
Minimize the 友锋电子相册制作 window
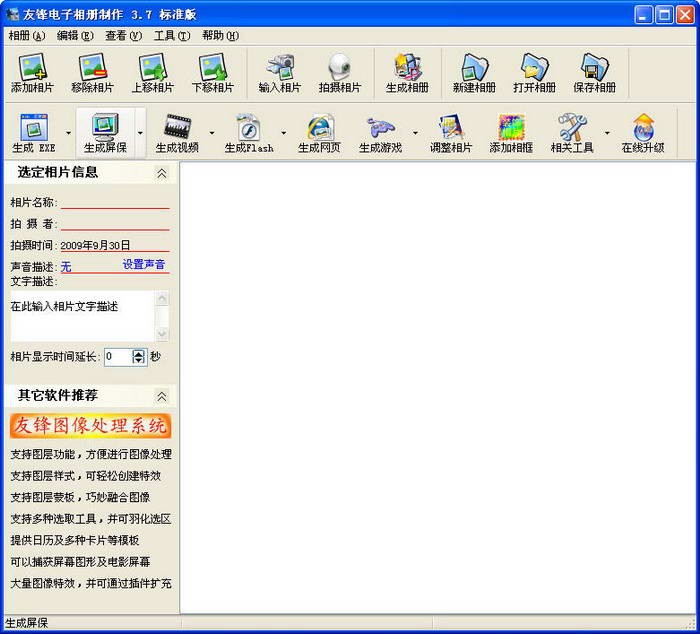pyautogui.click(x=643, y=15)
